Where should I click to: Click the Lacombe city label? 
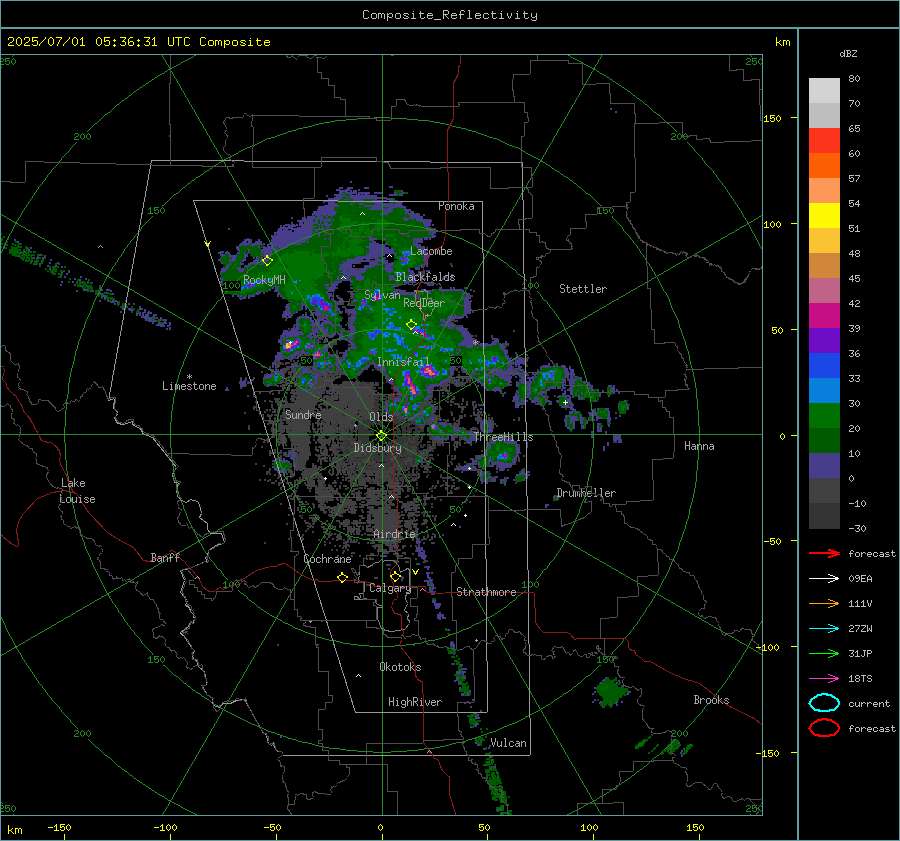pyautogui.click(x=431, y=251)
